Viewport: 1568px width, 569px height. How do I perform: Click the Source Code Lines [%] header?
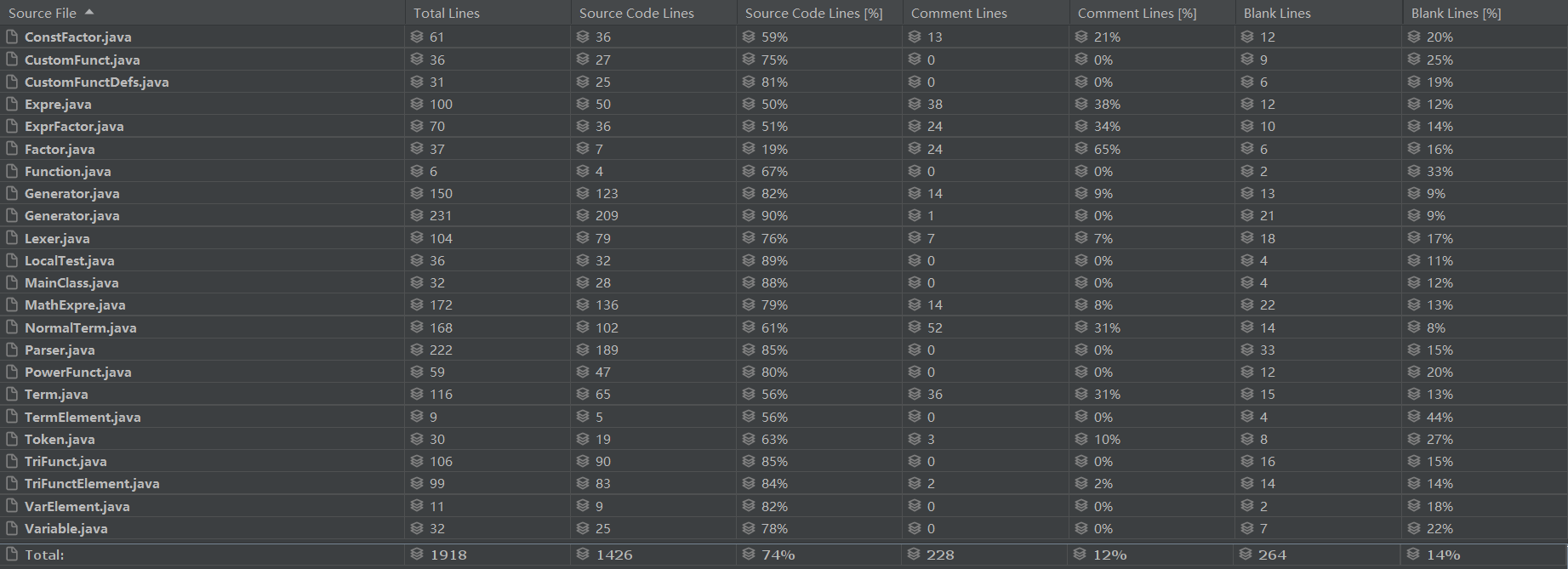click(x=813, y=13)
